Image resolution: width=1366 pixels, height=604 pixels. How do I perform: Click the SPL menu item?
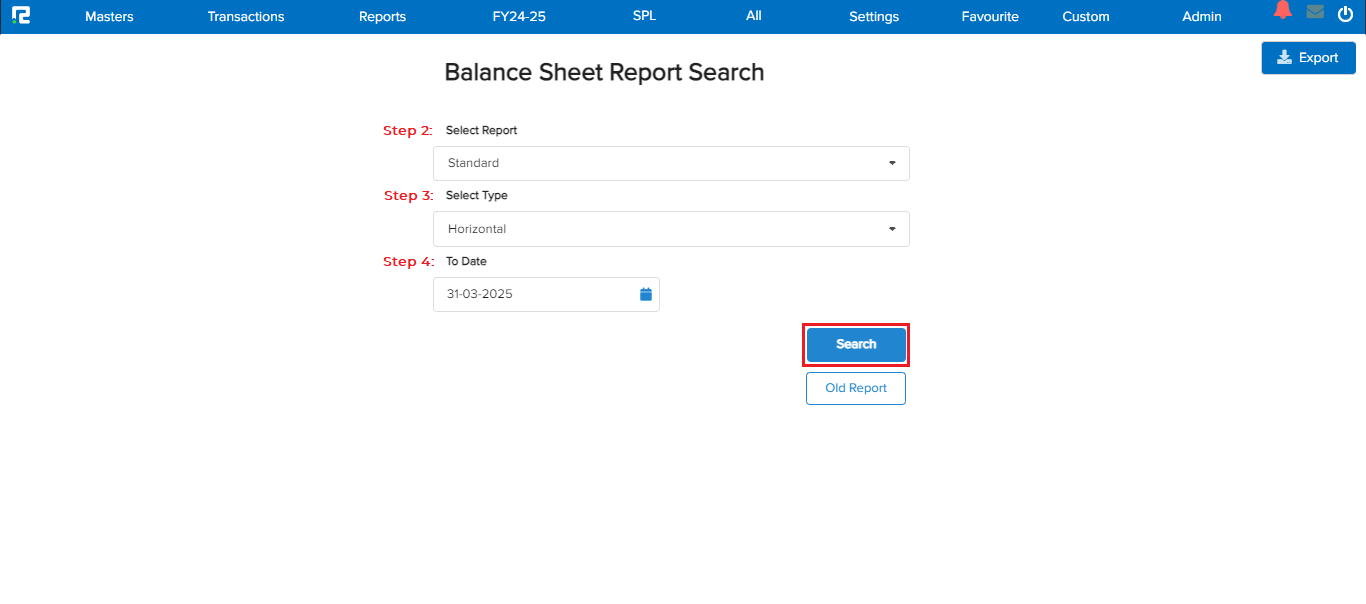(x=643, y=16)
